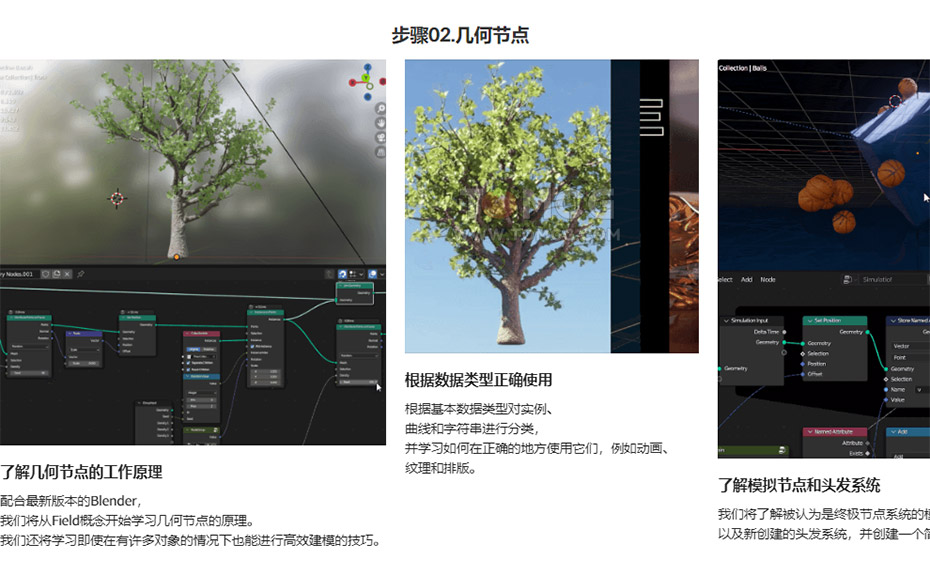Click the scale value field in the purple node
Viewport: 930px width, 573px height.
(x=84, y=364)
